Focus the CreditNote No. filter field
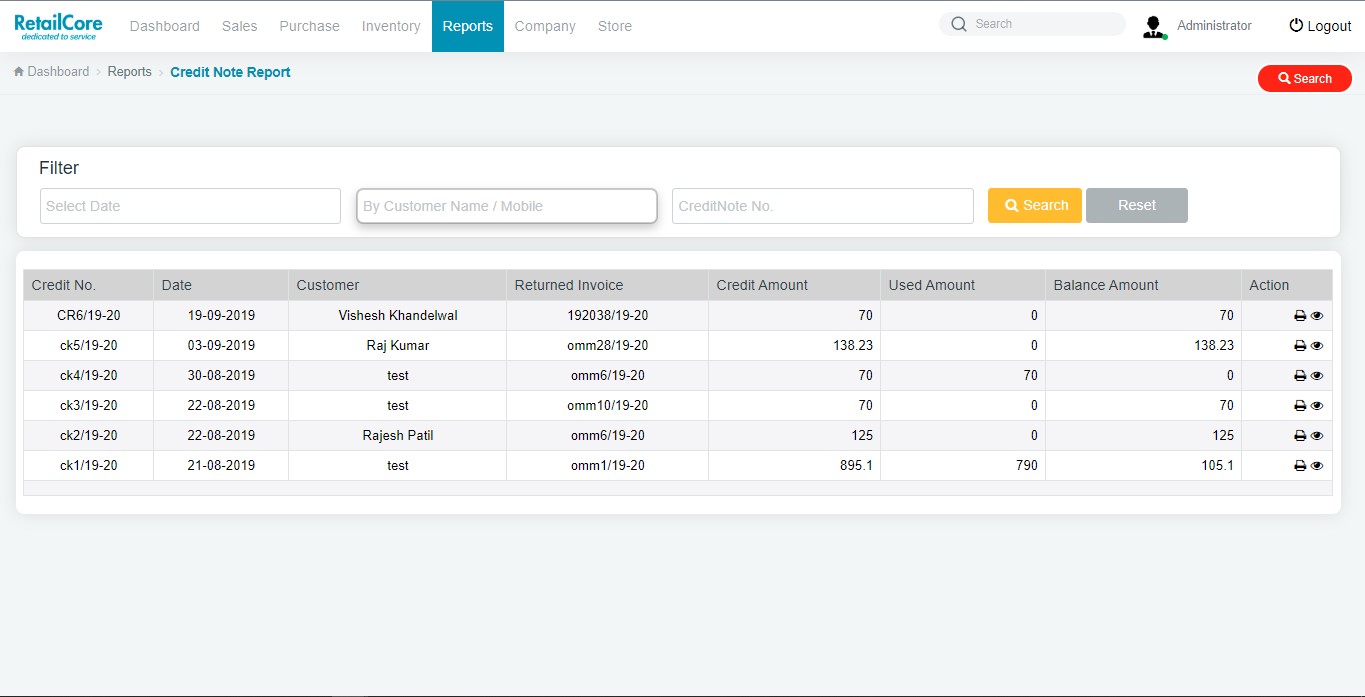Screen dimensions: 1365x697 pyautogui.click(x=823, y=206)
